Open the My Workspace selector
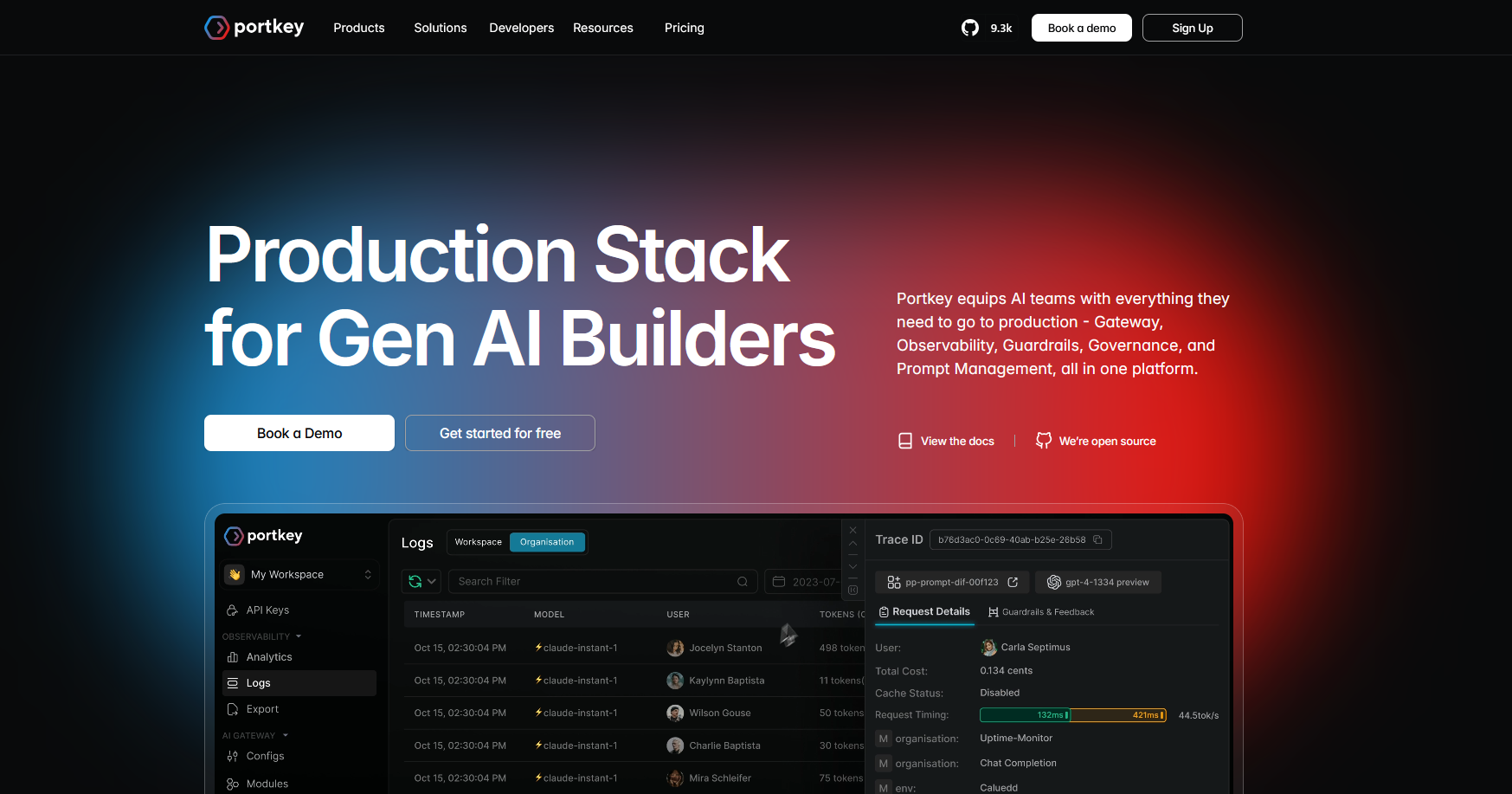This screenshot has height=794, width=1512. (300, 574)
